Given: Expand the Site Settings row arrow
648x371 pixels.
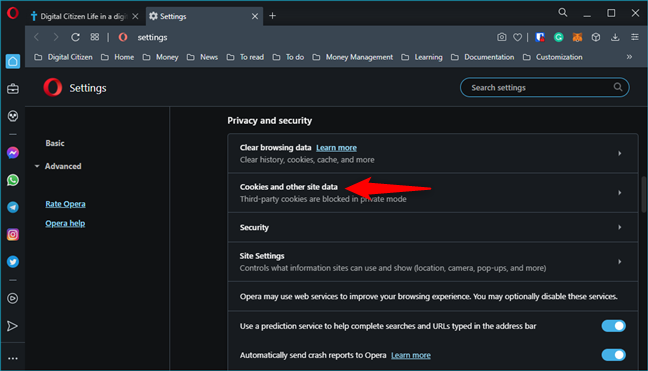Looking at the screenshot, I should [619, 262].
